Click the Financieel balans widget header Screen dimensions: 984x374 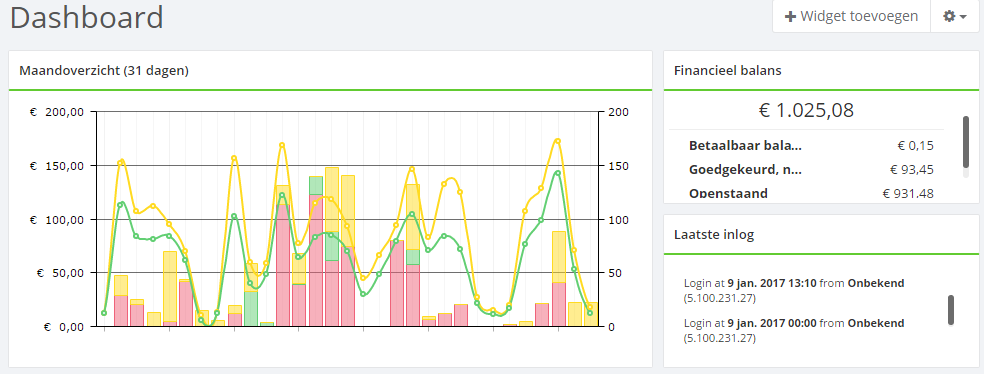click(x=821, y=70)
